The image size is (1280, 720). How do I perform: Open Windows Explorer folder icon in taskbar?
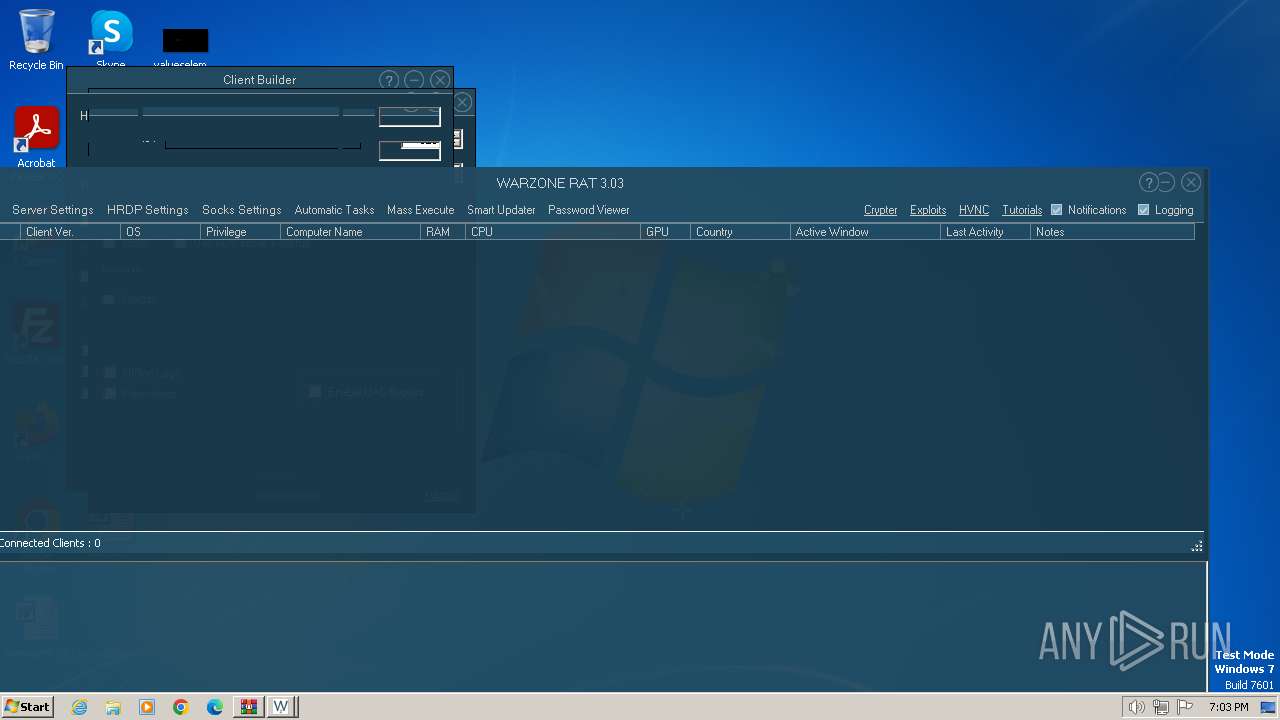[x=113, y=707]
